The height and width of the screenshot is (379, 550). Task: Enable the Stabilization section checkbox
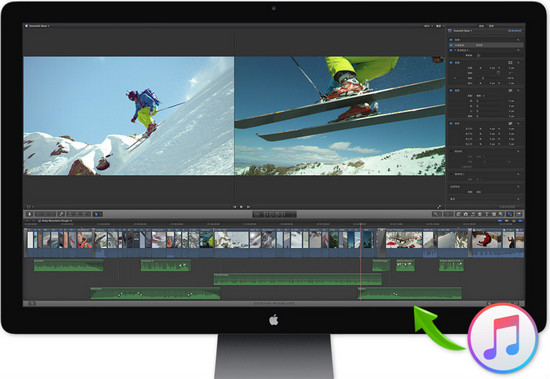pos(451,151)
